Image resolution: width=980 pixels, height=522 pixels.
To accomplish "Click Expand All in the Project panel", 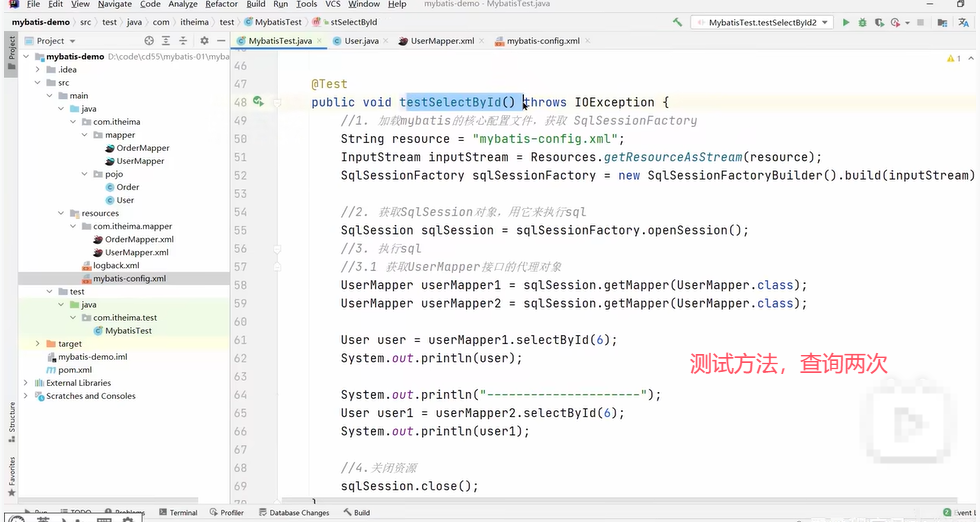I will (x=166, y=41).
